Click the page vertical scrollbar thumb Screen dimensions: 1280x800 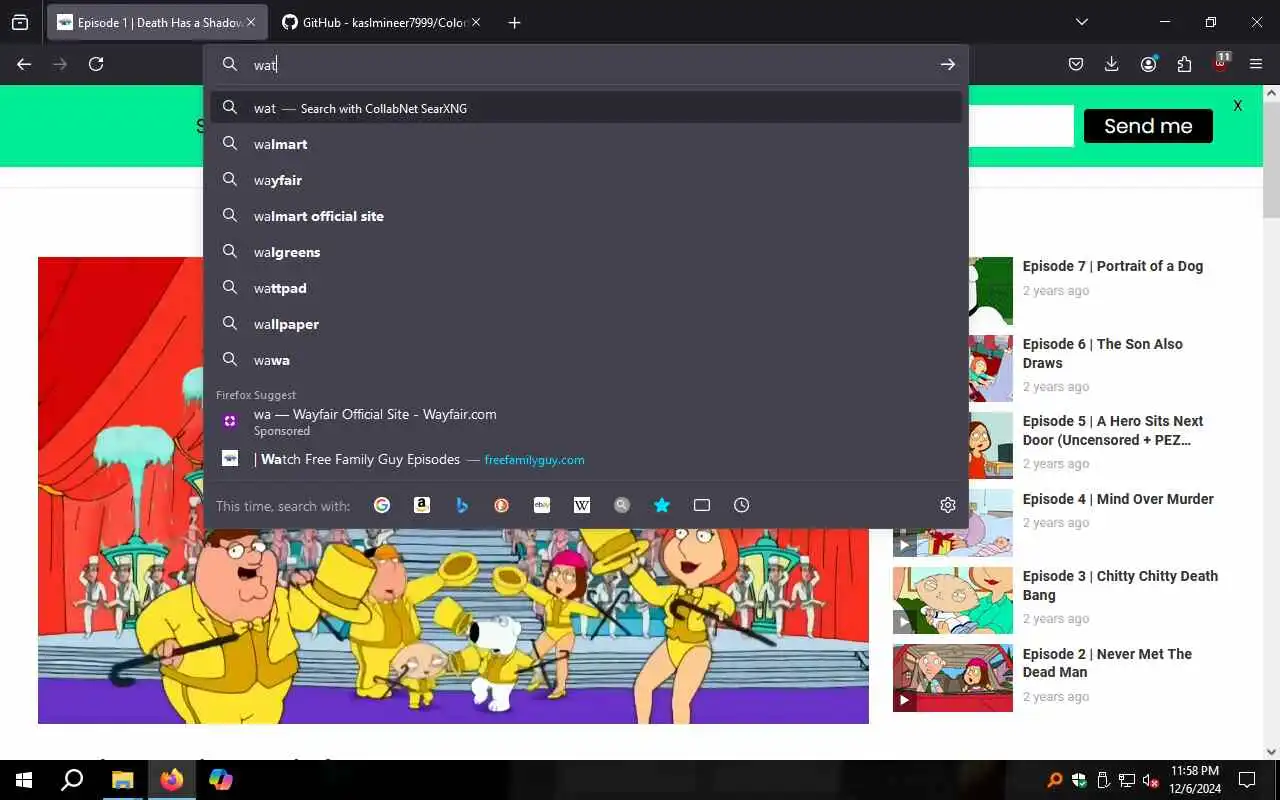pos(1271,161)
